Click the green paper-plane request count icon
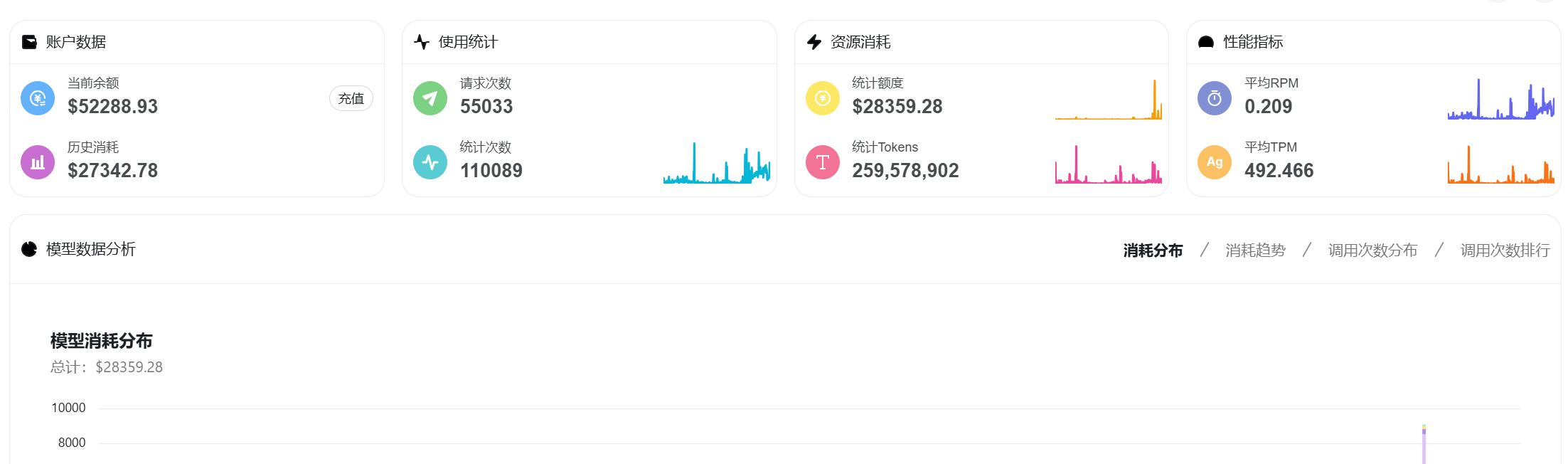The height and width of the screenshot is (464, 1568). 430,98
